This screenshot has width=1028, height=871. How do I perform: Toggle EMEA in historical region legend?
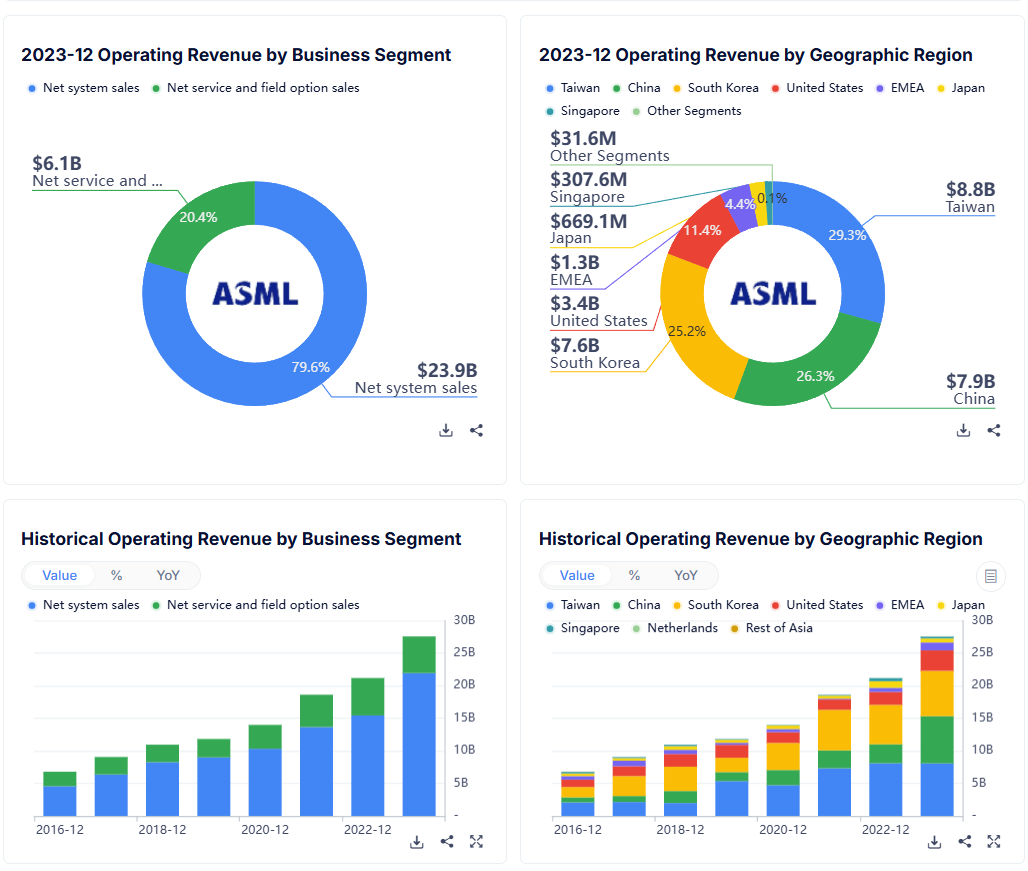coord(900,605)
